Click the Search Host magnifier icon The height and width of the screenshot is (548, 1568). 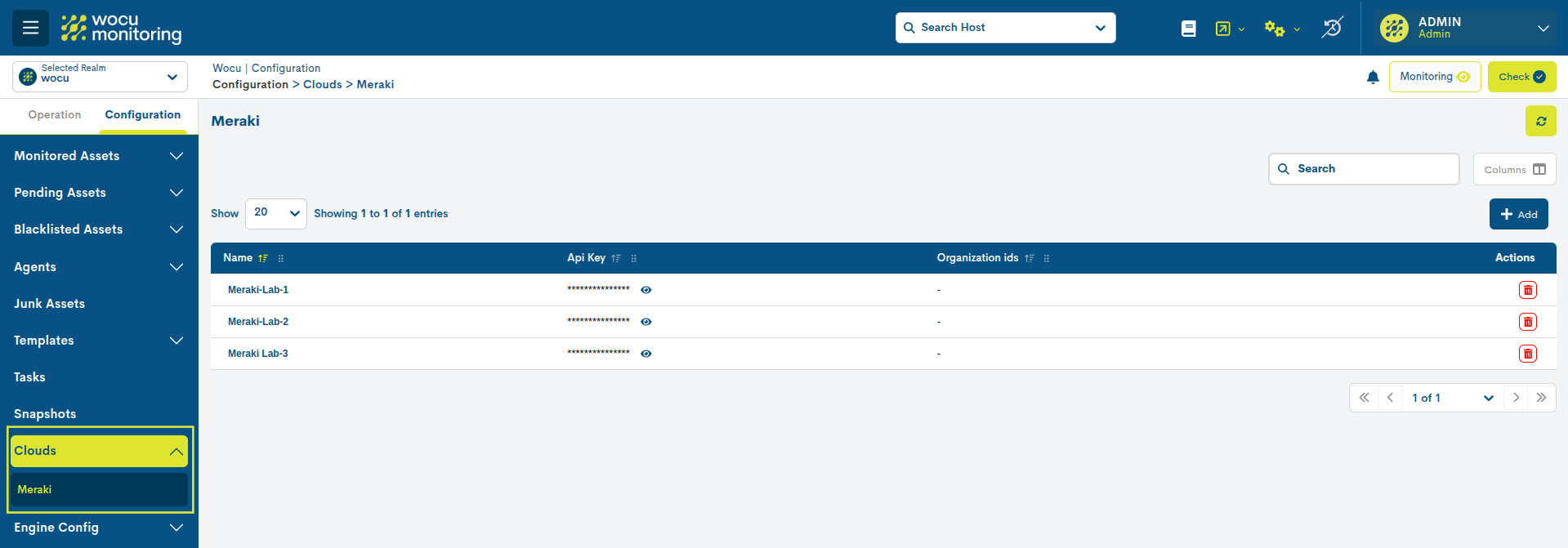pyautogui.click(x=909, y=28)
